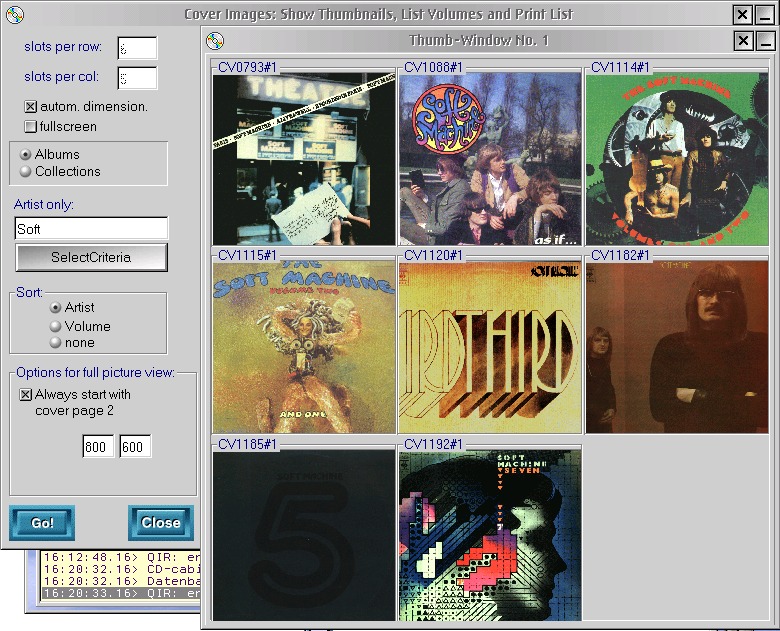The width and height of the screenshot is (780, 631).
Task: Click the SelectCriteria button
Action: pos(92,257)
